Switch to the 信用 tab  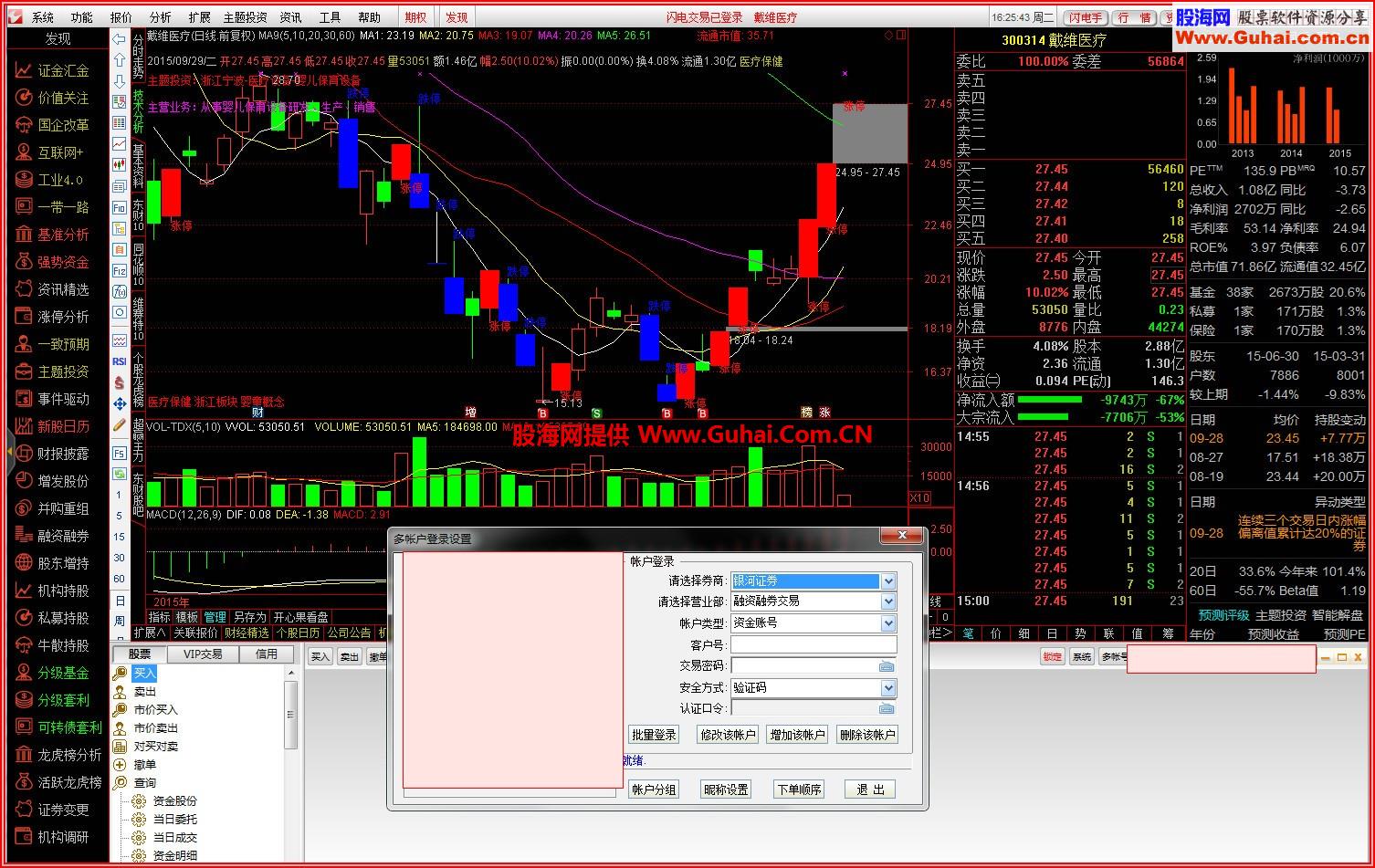267,654
